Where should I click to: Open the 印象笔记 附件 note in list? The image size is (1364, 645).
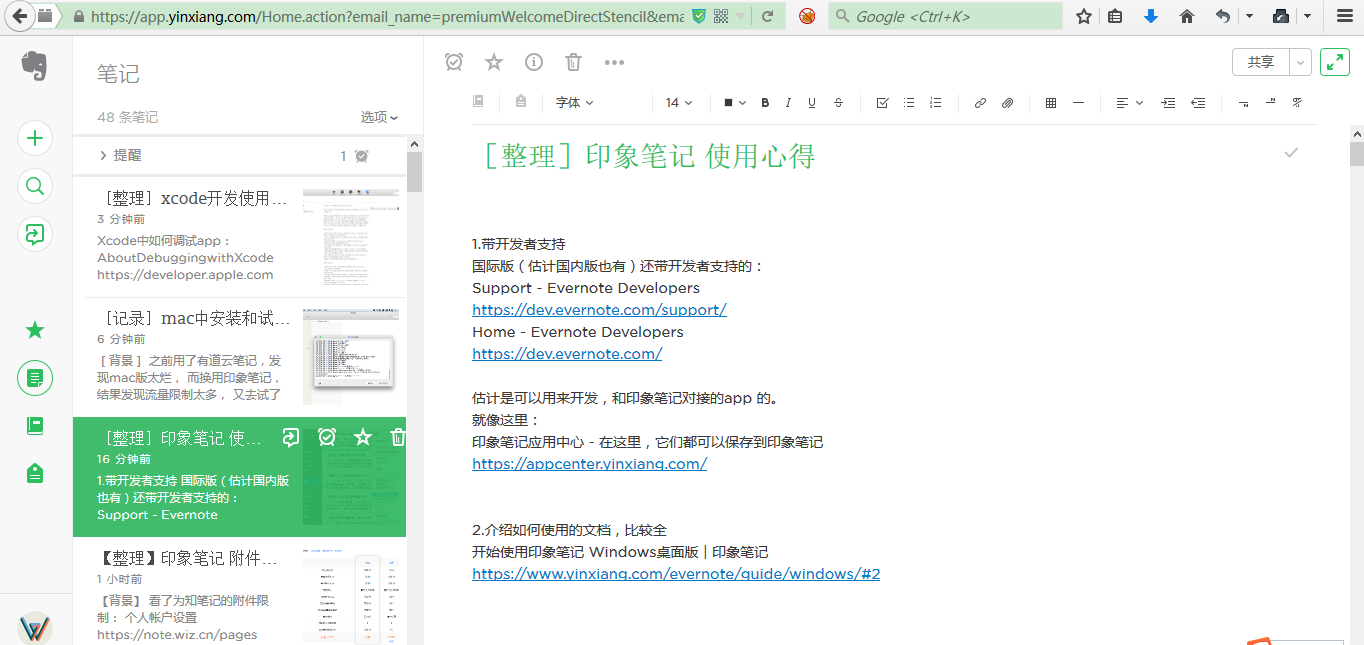(239, 591)
